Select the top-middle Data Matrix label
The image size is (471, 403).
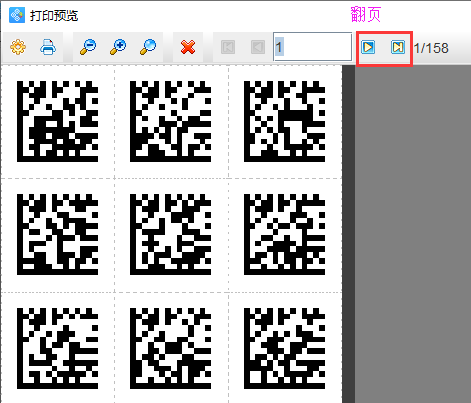point(171,121)
